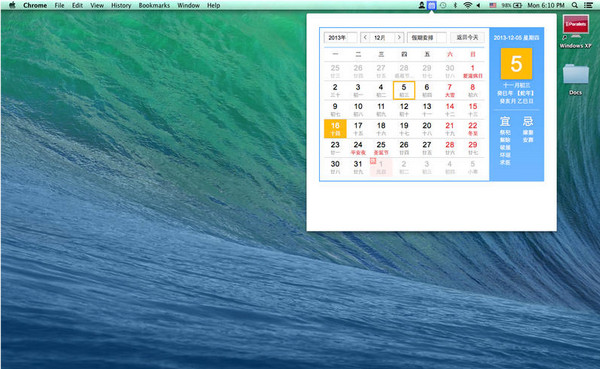Select December 1 red Sunday date
Screen dimensions: 600x369
[473, 71]
